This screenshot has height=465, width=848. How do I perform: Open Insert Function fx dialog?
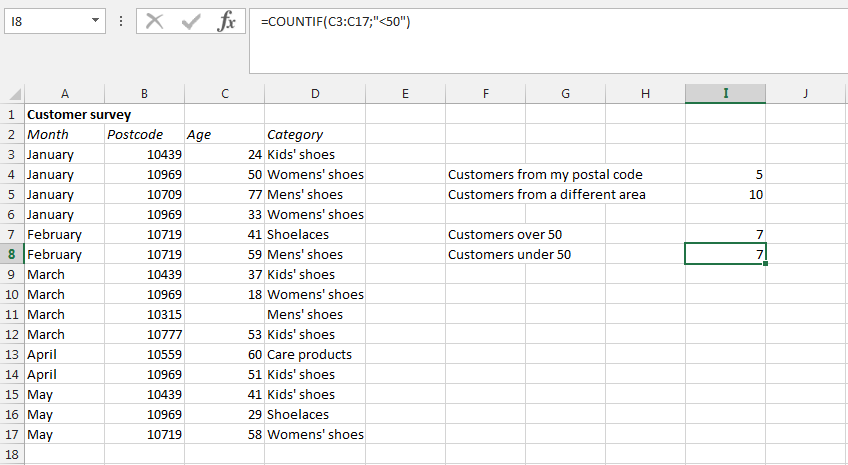pyautogui.click(x=227, y=21)
